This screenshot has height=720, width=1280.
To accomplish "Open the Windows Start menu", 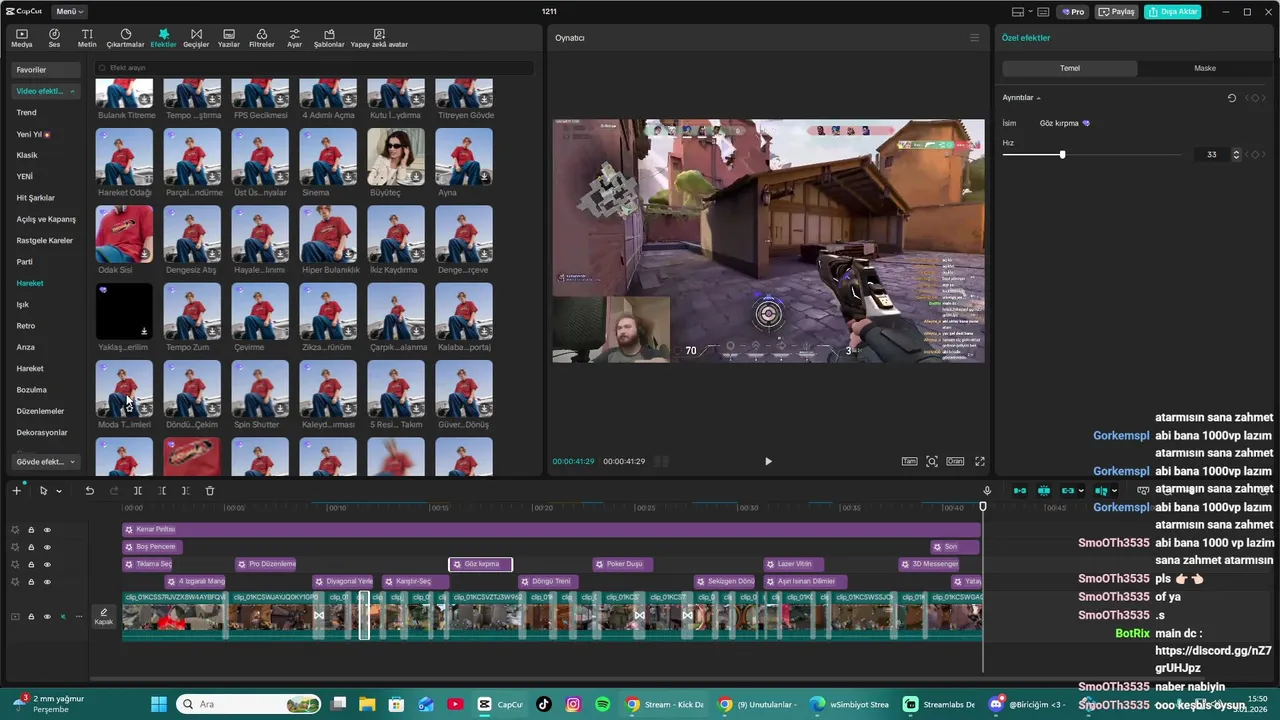I will point(158,704).
